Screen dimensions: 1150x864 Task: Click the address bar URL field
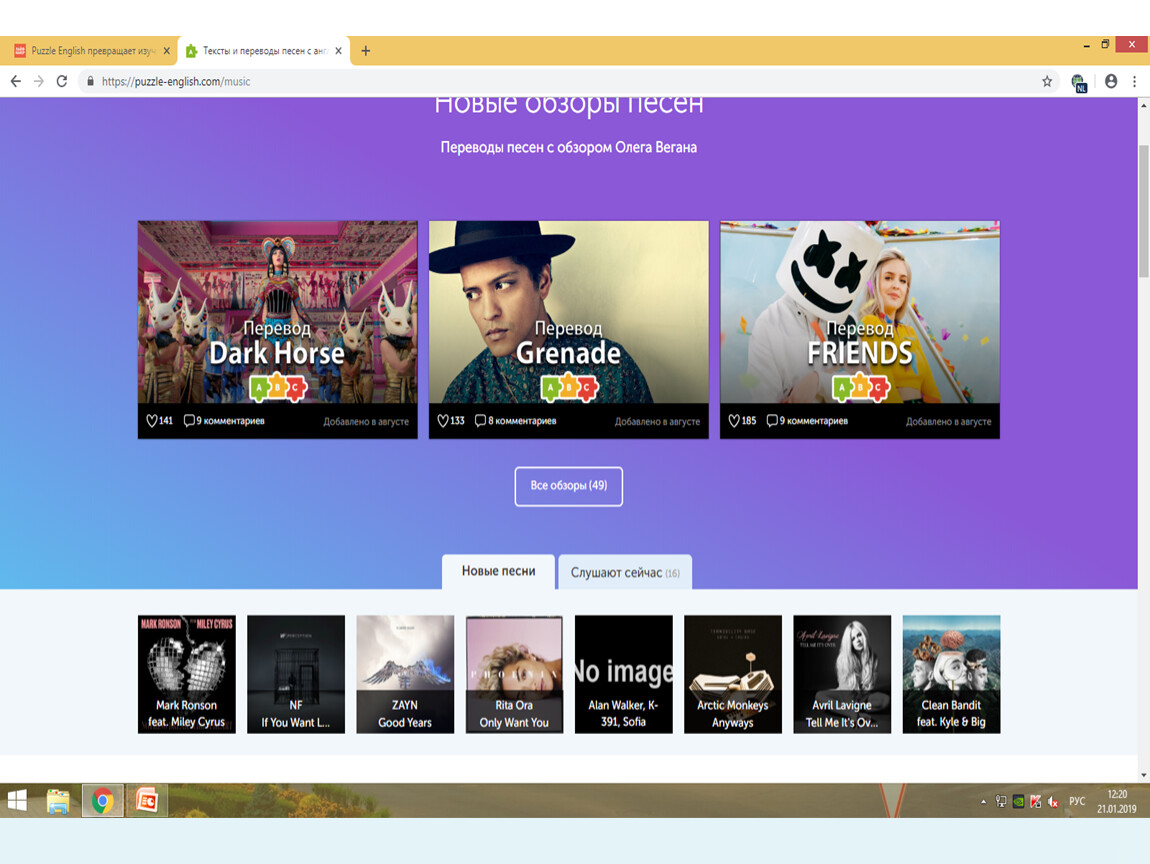coord(560,82)
